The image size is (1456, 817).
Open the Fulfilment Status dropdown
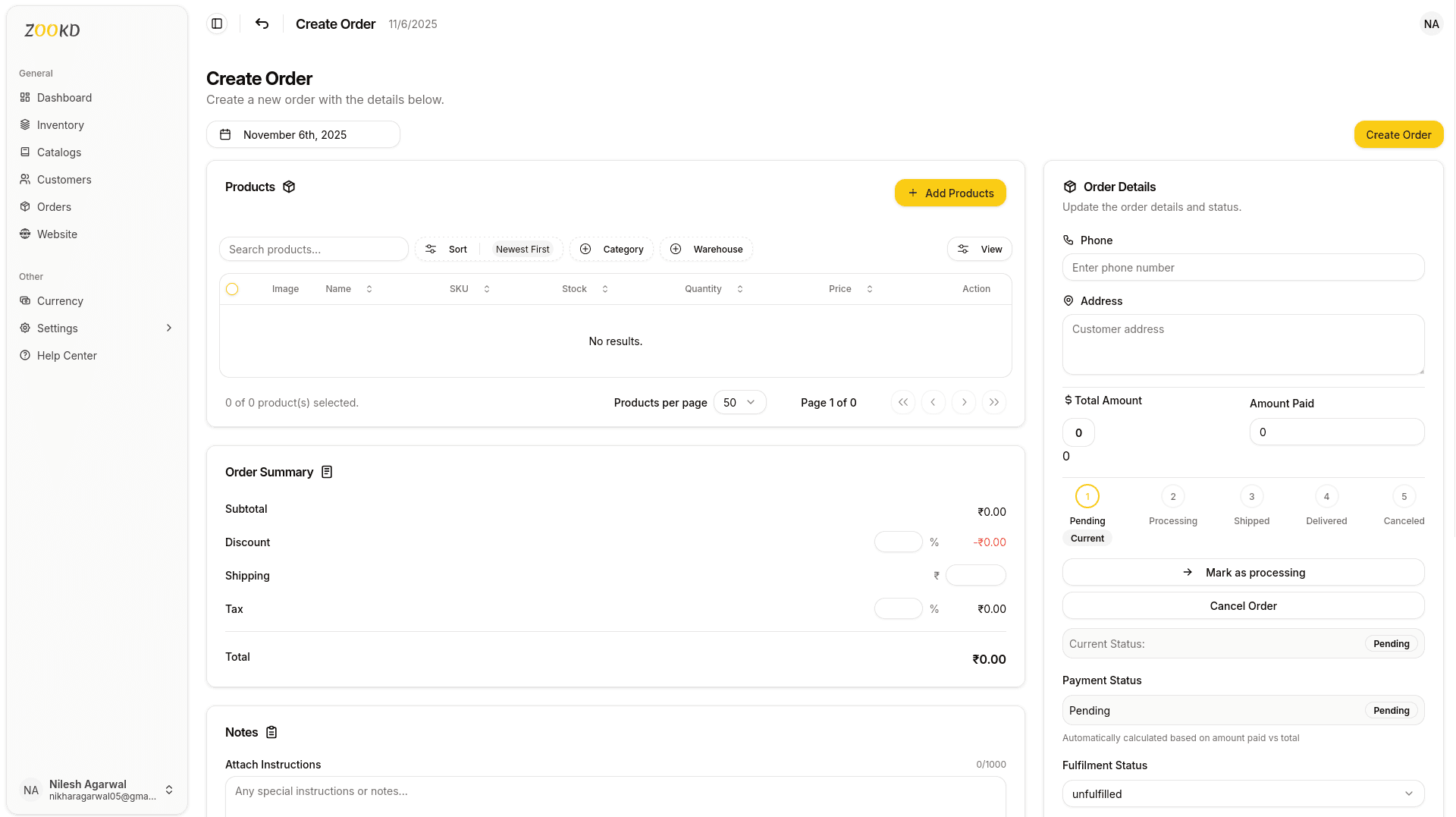pos(1243,793)
